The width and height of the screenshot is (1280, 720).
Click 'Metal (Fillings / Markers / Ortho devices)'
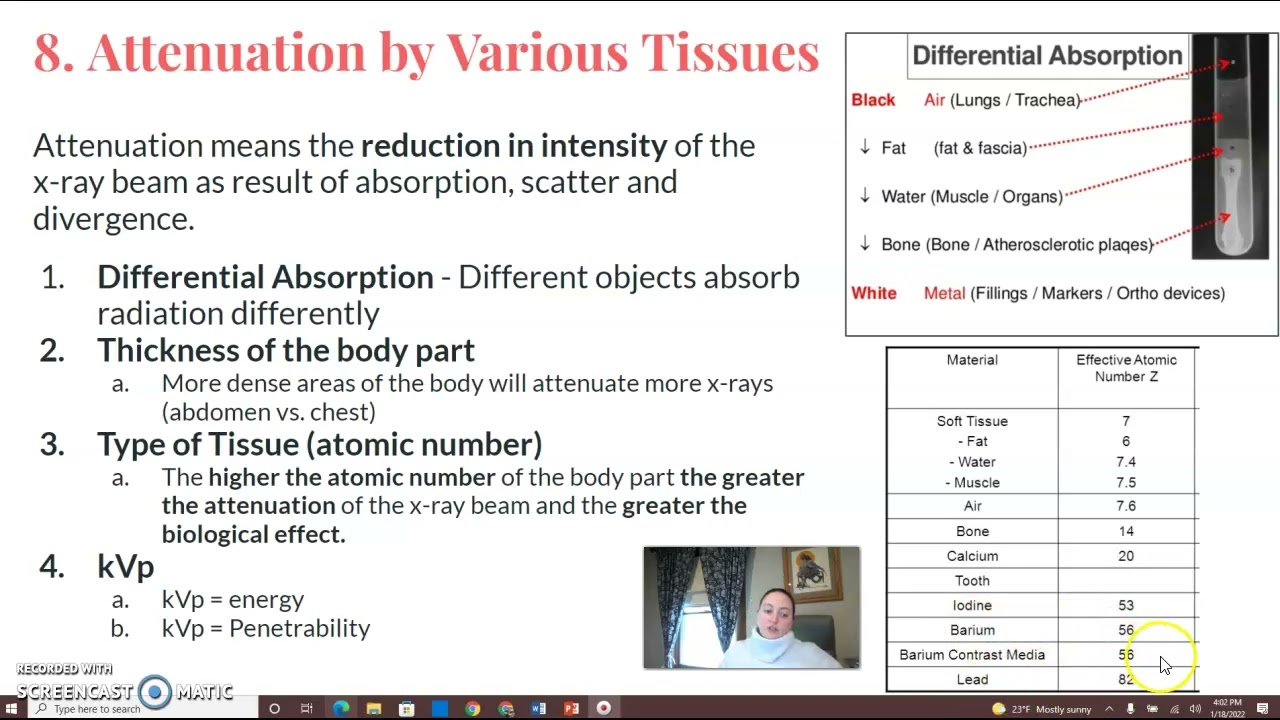1074,293
